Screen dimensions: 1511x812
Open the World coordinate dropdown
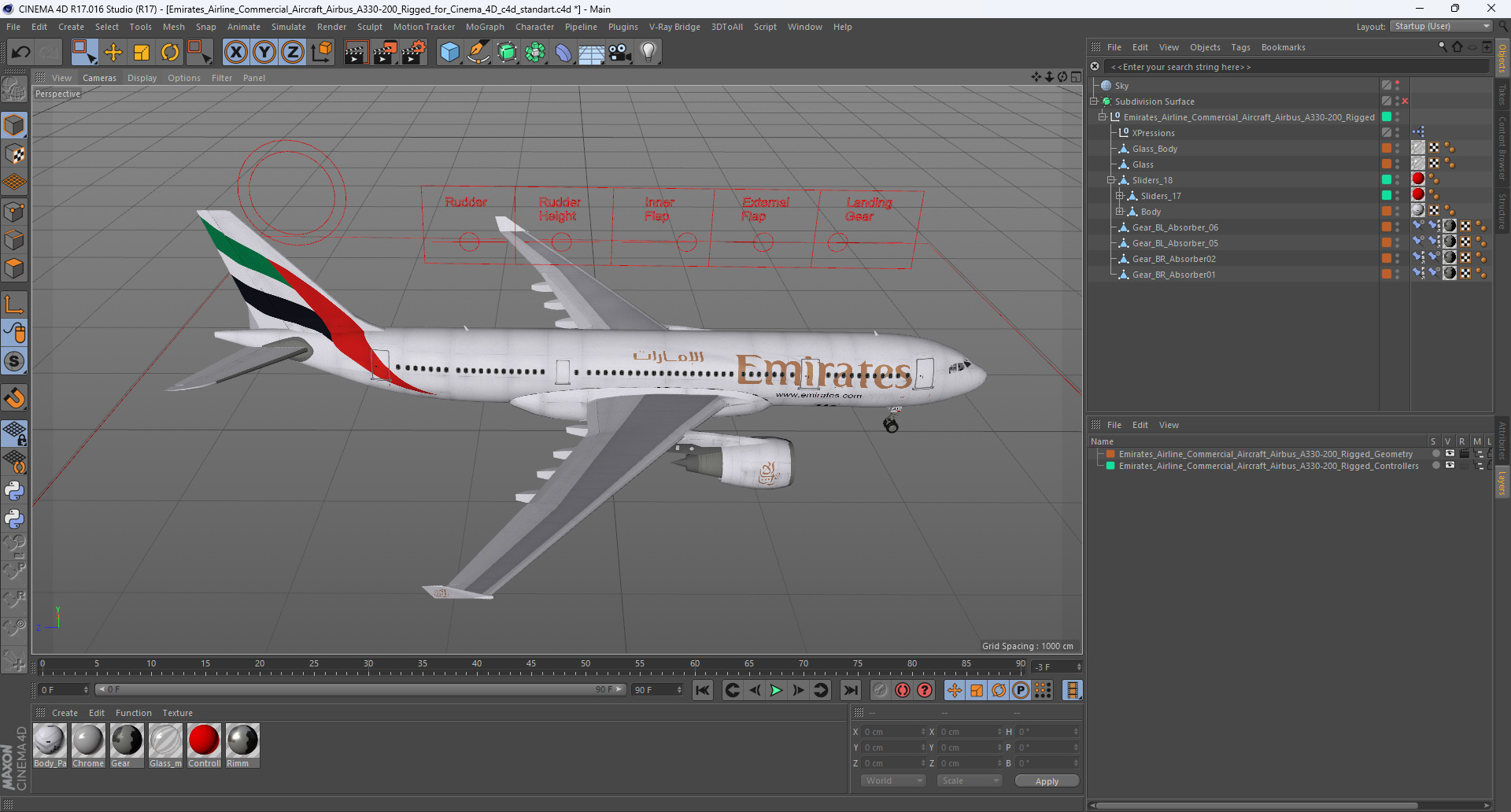[893, 781]
